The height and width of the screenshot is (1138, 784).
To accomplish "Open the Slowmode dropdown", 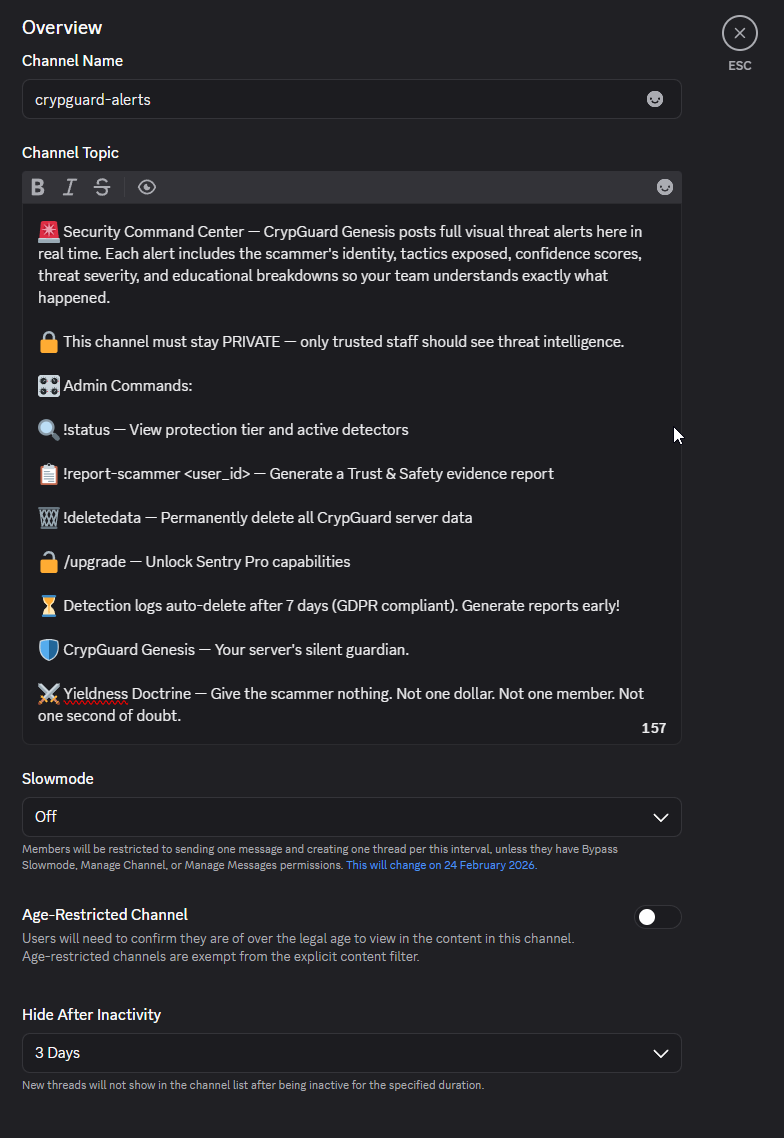I will pyautogui.click(x=351, y=817).
